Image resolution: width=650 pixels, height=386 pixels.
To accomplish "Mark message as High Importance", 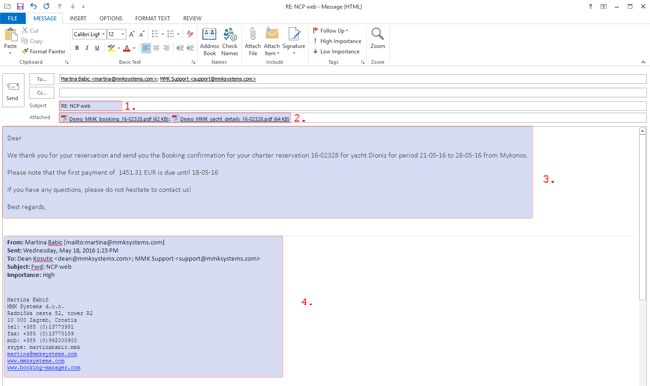I will [337, 41].
